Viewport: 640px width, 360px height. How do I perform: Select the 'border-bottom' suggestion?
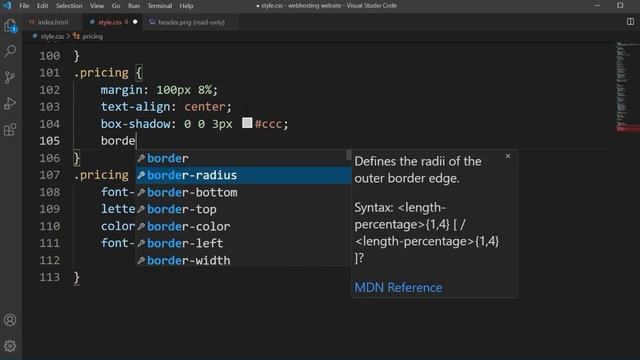[x=243, y=192]
